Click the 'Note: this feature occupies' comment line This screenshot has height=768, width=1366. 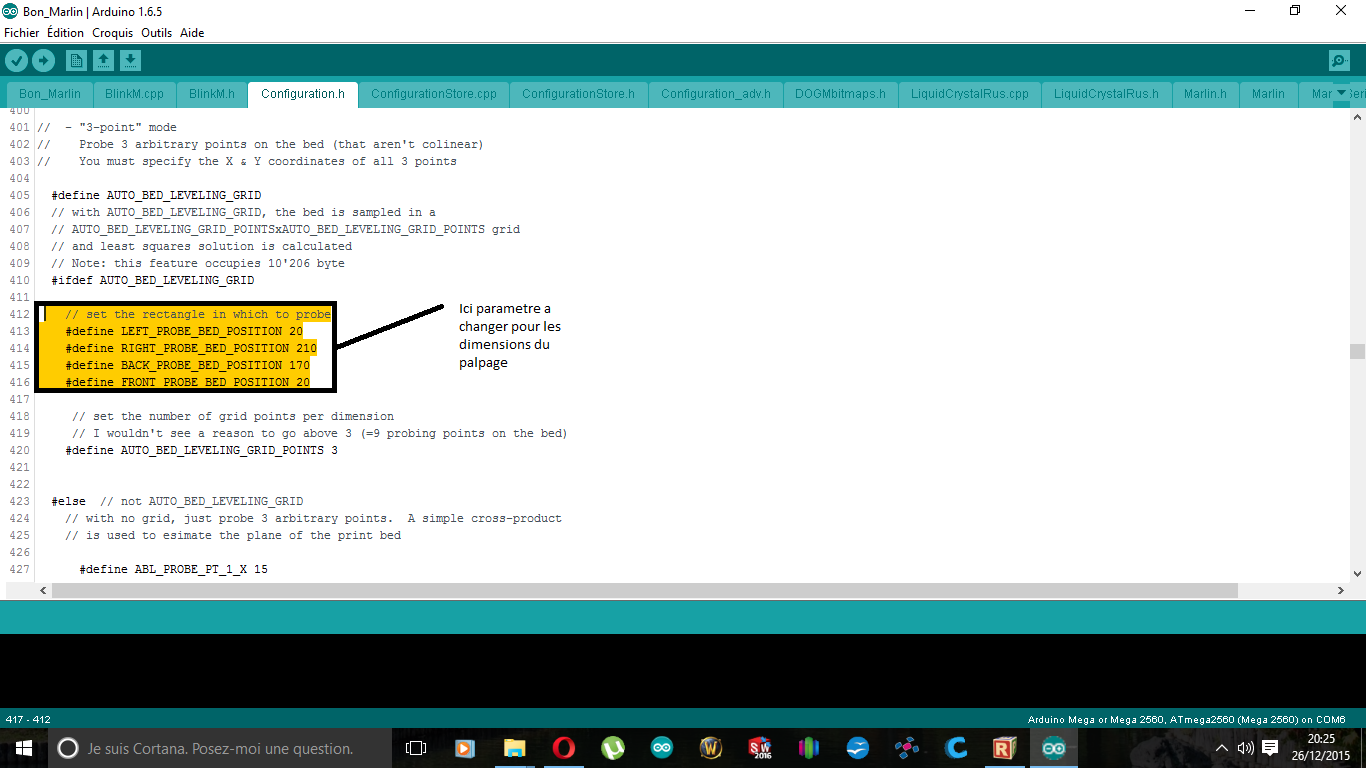click(198, 263)
